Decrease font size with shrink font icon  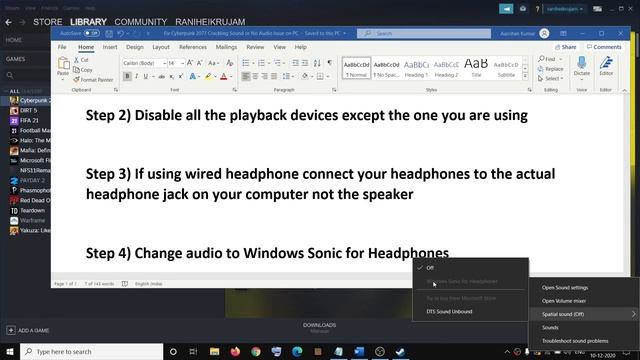[199, 63]
